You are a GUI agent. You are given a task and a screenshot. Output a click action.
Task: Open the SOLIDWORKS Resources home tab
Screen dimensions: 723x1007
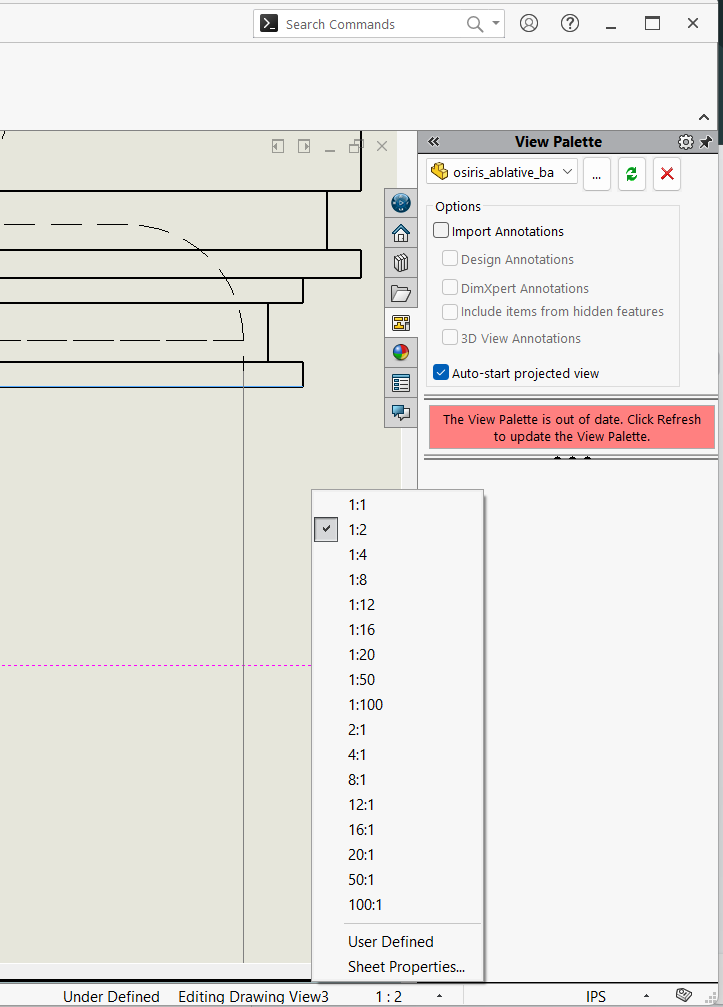401,233
